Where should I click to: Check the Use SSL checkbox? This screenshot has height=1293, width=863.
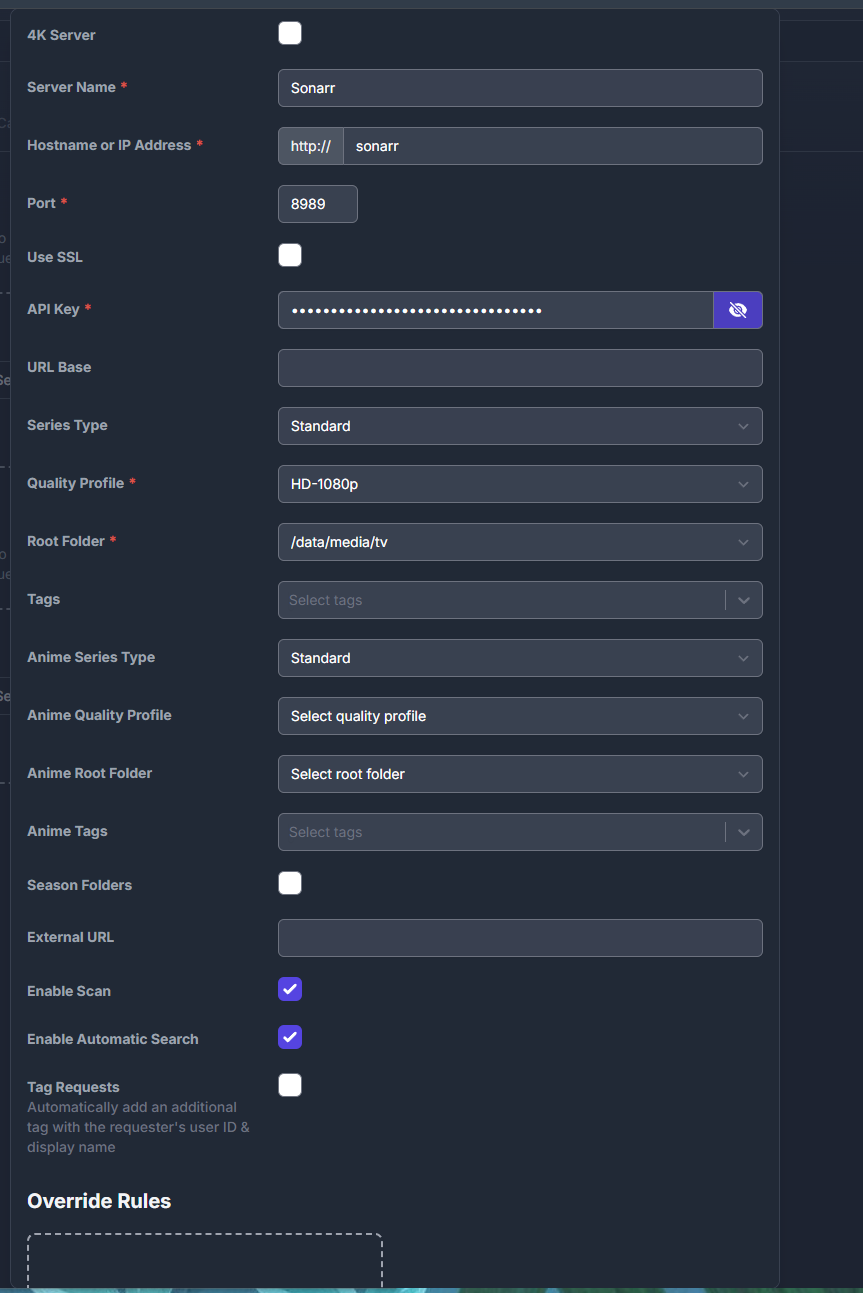click(x=290, y=255)
